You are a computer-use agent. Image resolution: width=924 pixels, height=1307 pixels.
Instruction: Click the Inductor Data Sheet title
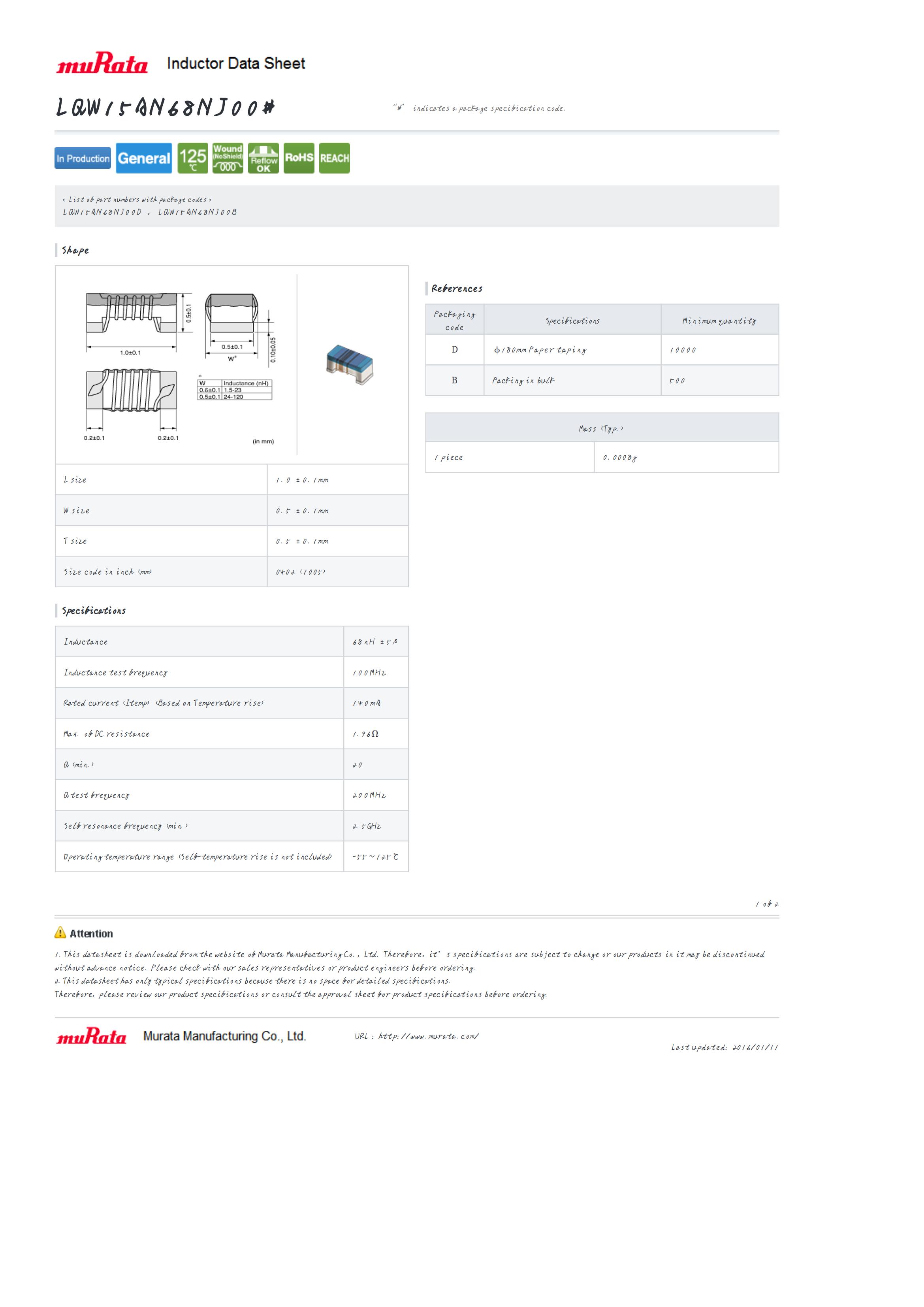point(235,63)
